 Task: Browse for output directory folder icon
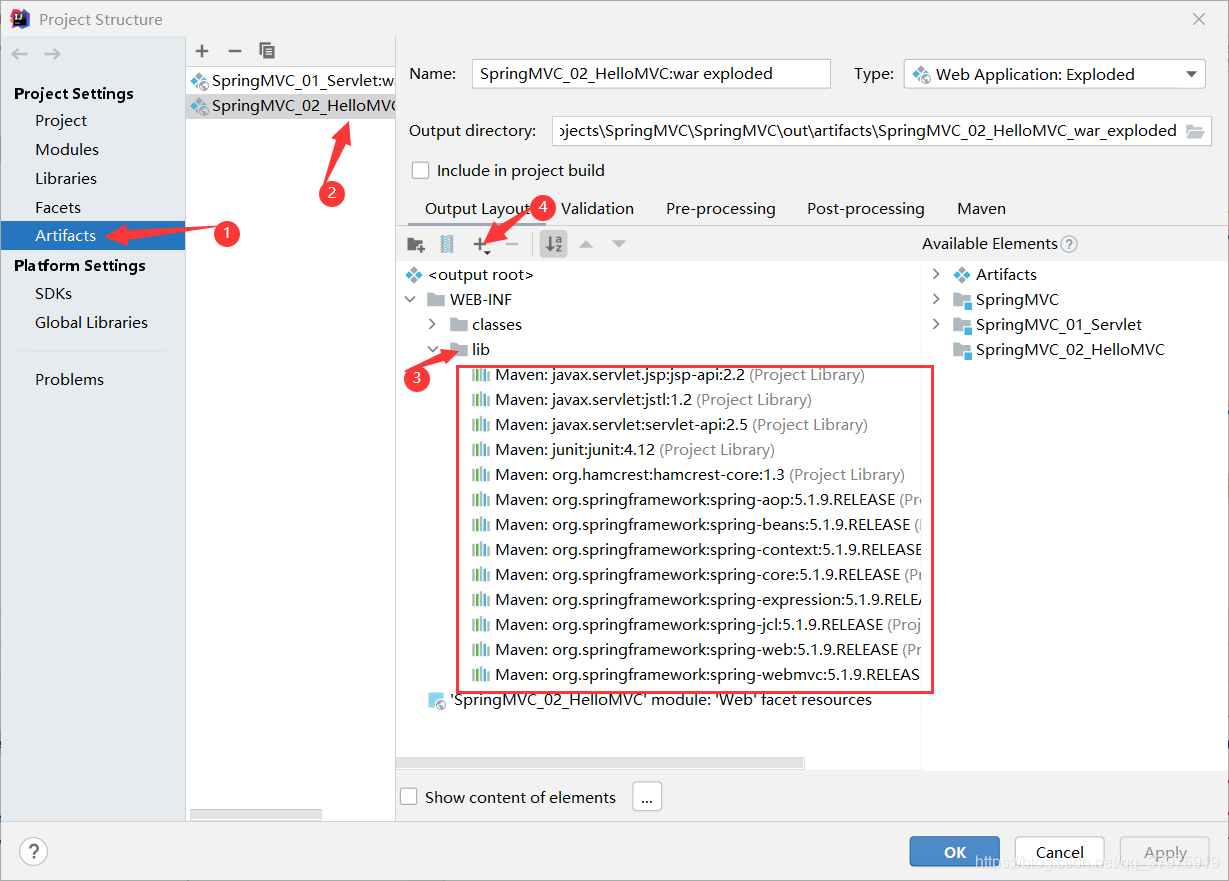1195,131
